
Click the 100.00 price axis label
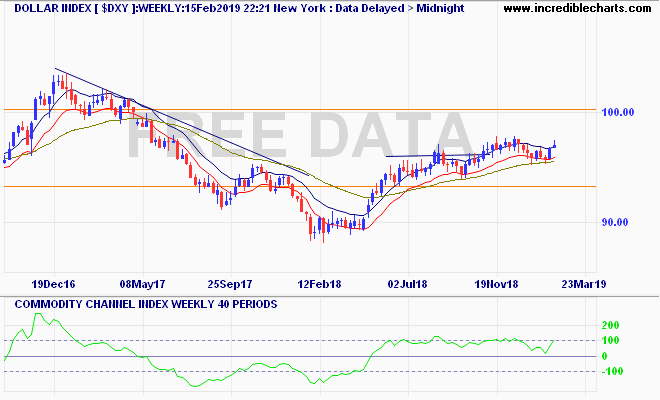[x=619, y=112]
